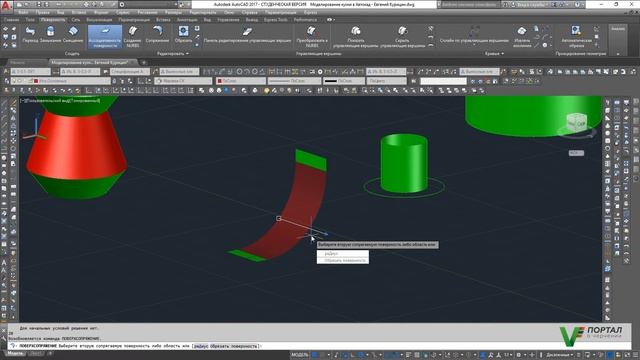Open the control vertex editing panel tool
The height and width of the screenshot is (360, 640).
tap(247, 34)
